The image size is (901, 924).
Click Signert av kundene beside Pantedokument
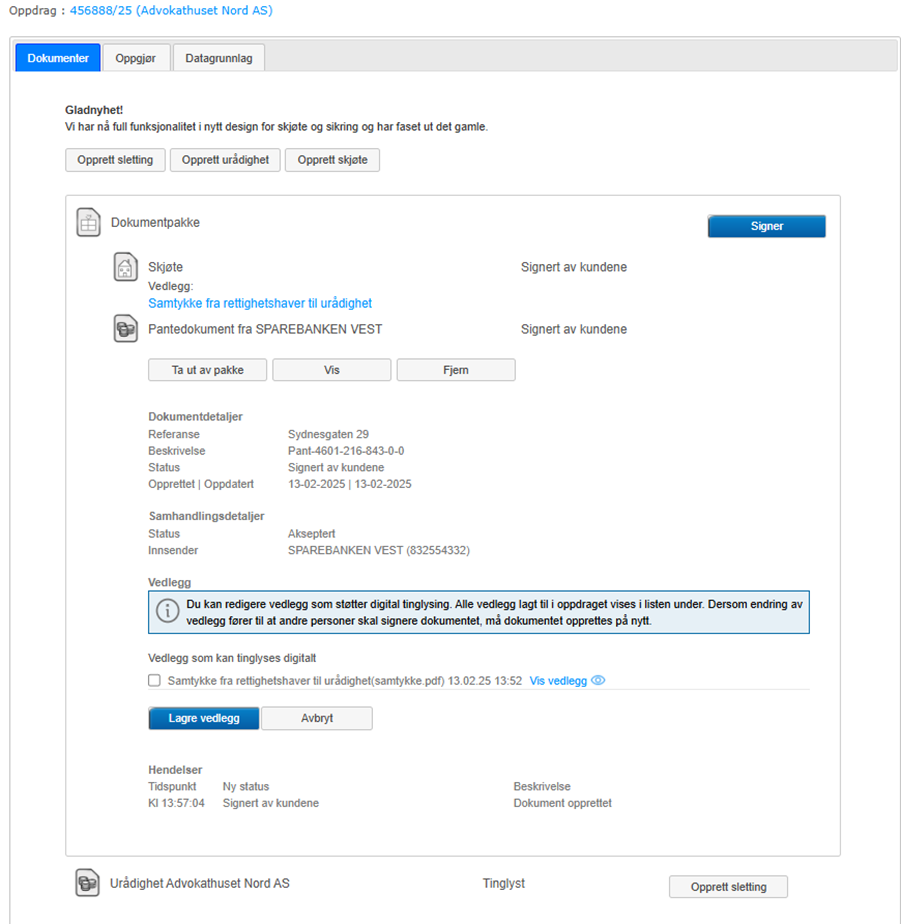574,329
